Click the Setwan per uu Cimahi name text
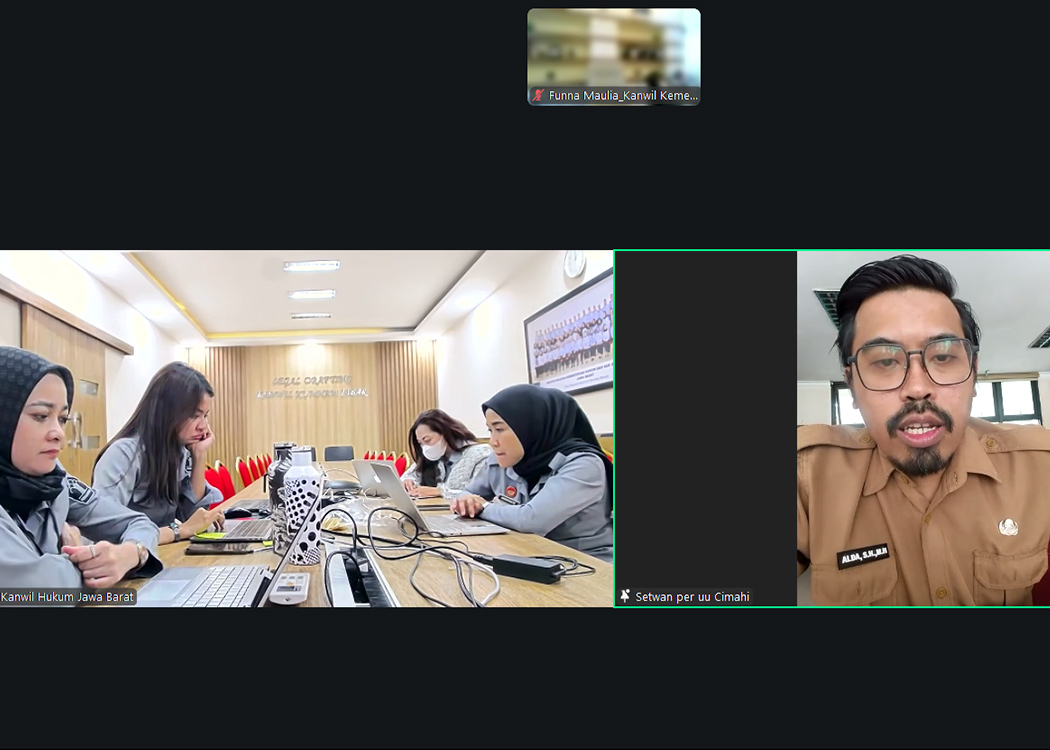Image resolution: width=1050 pixels, height=750 pixels. coord(692,597)
